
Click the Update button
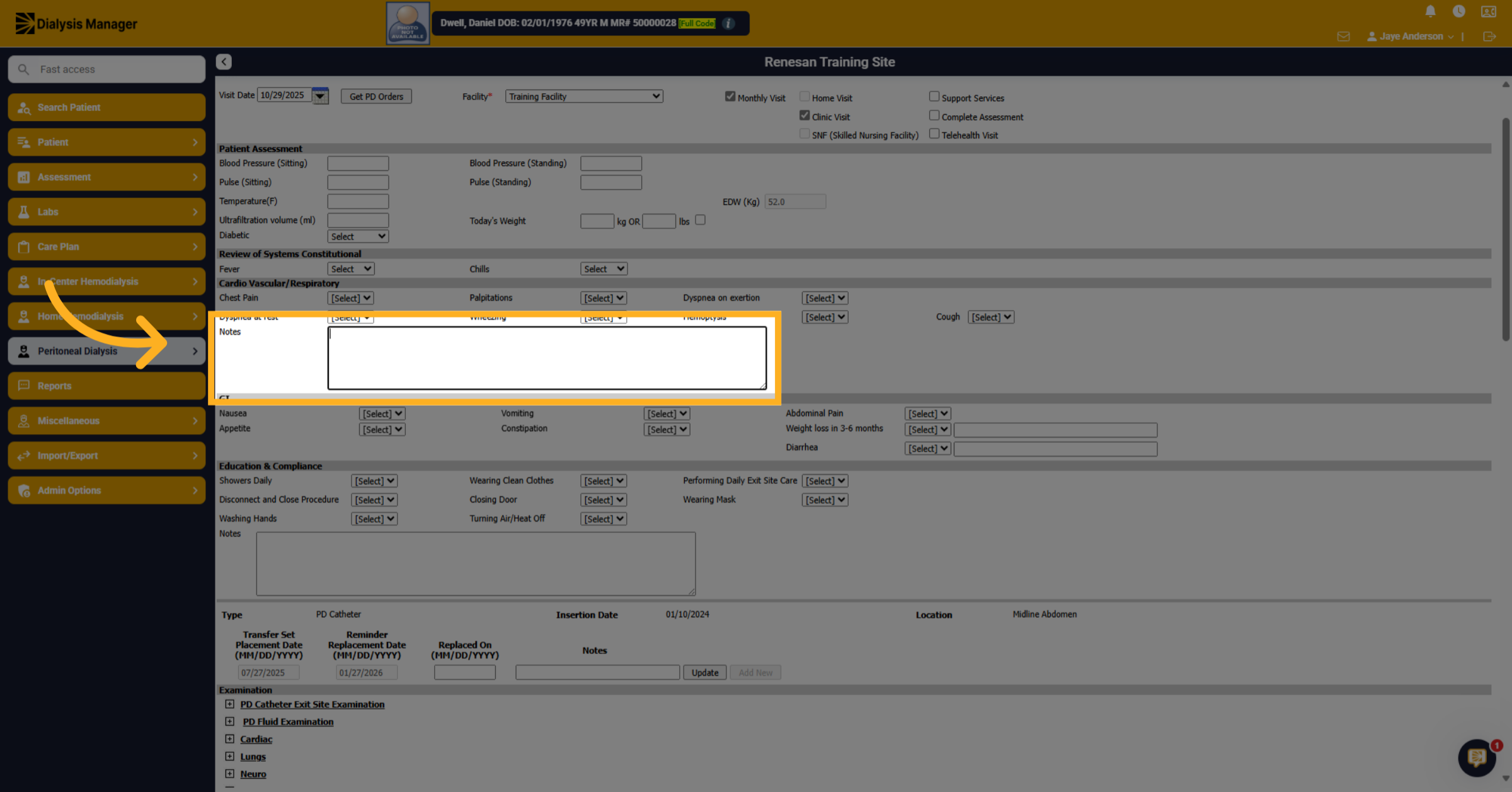tap(705, 672)
